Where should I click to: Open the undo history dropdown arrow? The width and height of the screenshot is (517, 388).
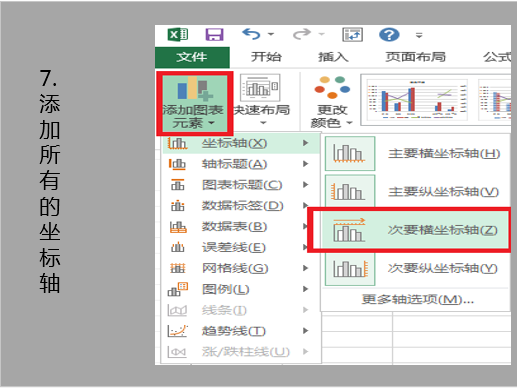pos(271,34)
